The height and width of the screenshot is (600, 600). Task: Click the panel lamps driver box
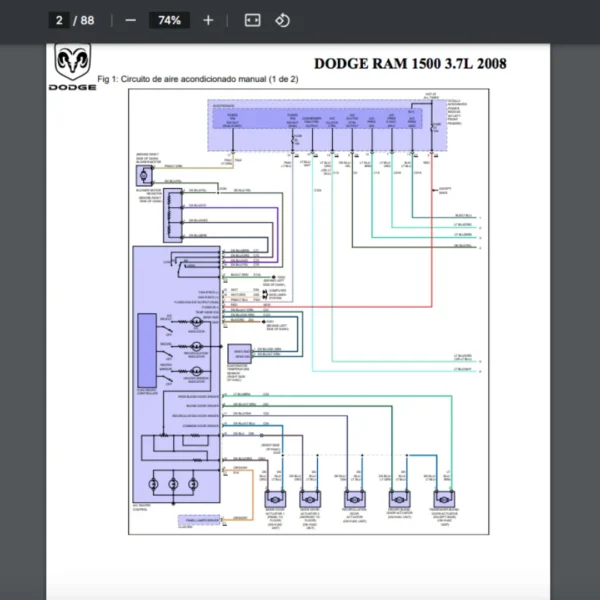point(195,520)
